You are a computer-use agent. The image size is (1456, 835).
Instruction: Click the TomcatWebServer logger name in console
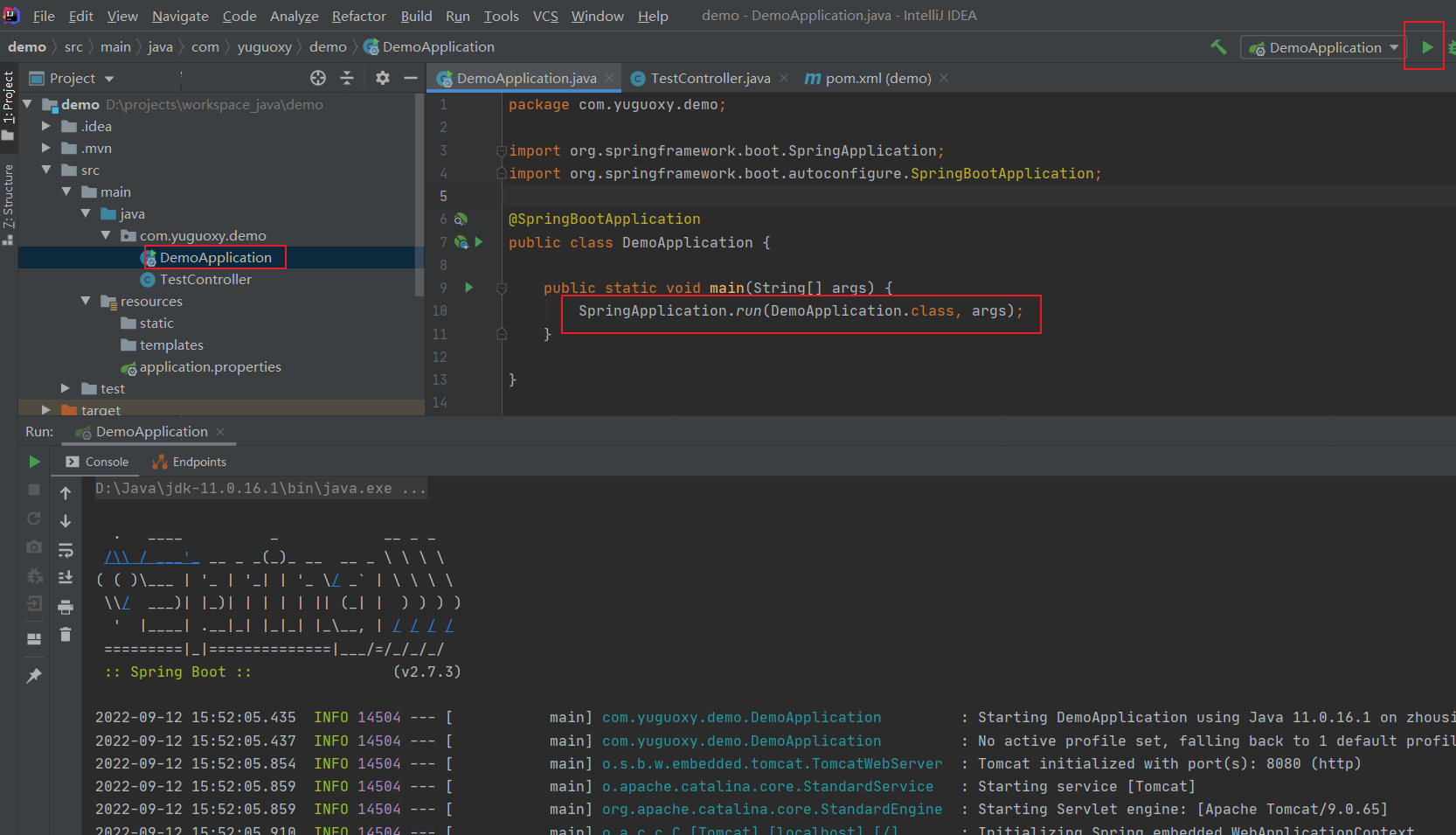click(772, 763)
